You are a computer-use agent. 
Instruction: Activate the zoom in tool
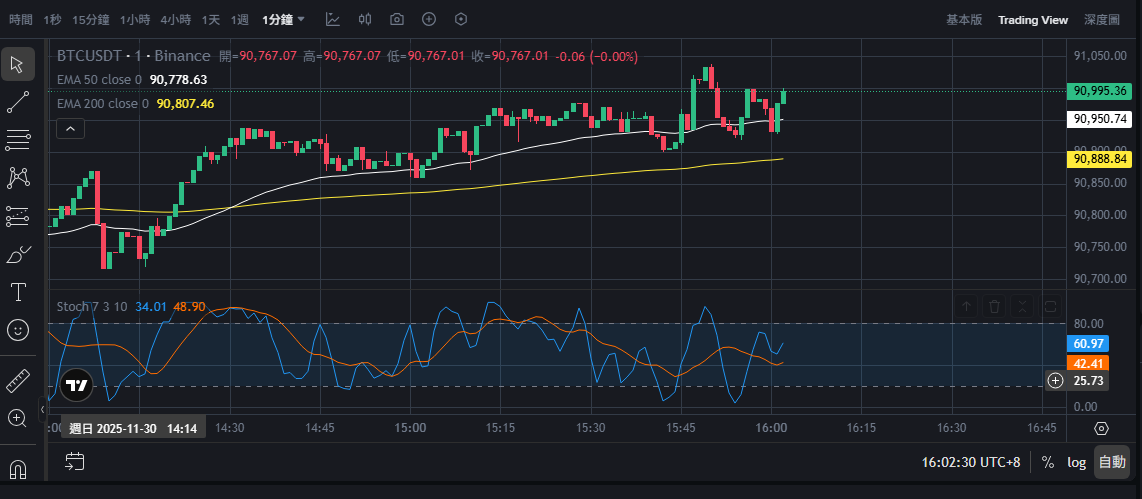(x=18, y=418)
